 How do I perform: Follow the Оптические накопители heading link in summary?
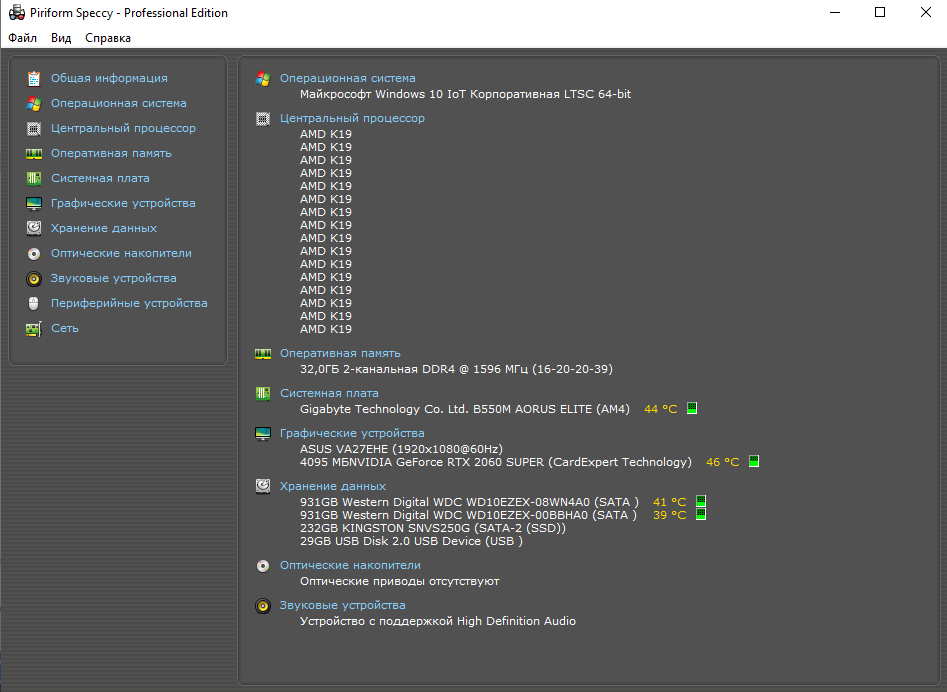[350, 566]
